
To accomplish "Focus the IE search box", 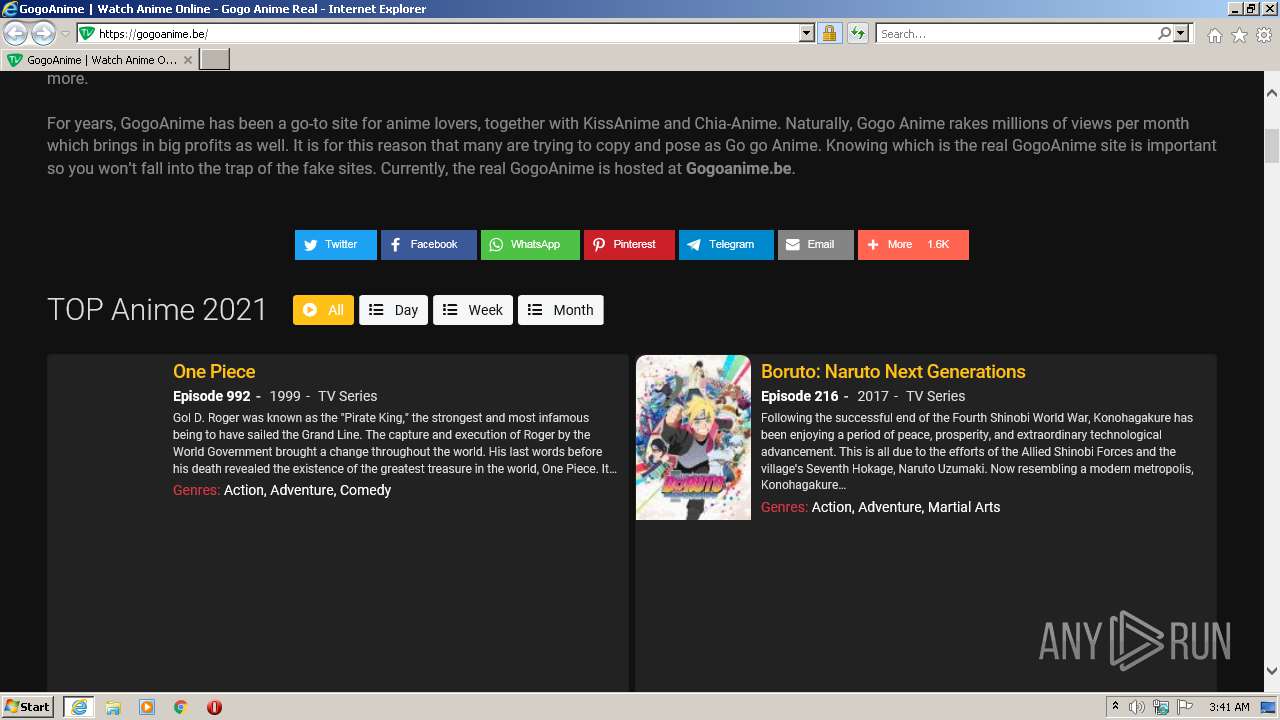I will [1016, 34].
